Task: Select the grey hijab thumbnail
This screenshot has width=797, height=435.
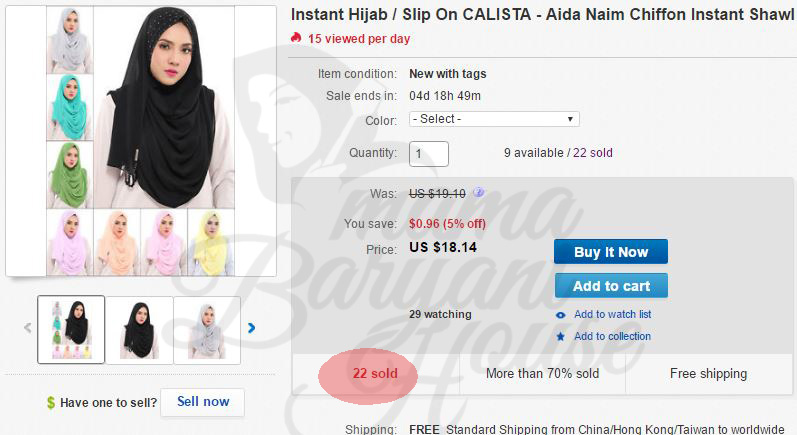Action: coord(207,329)
